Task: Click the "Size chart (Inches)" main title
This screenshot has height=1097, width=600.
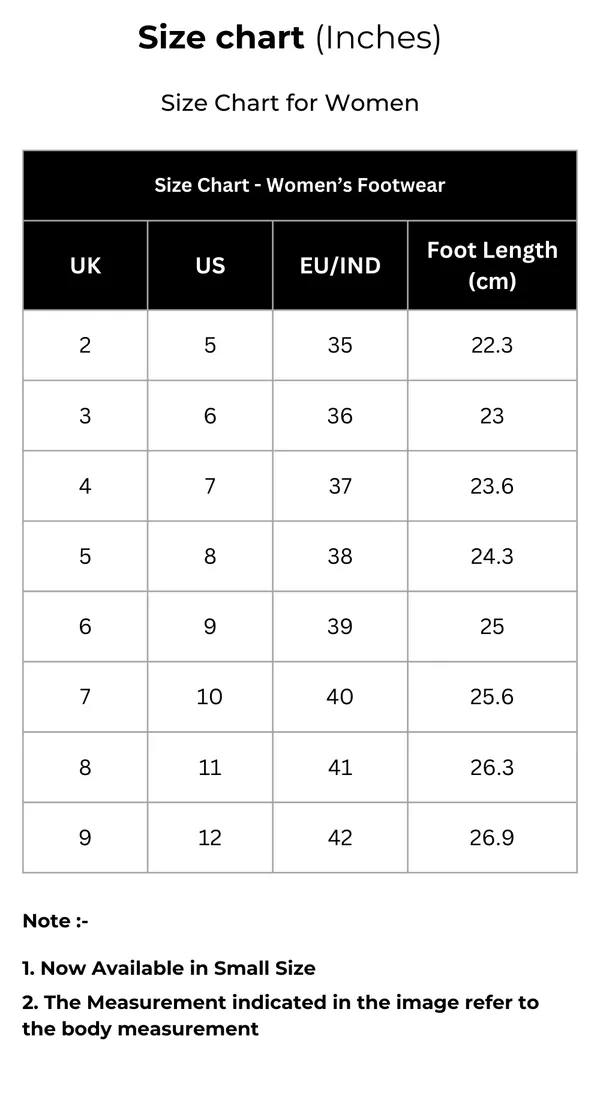Action: point(289,38)
